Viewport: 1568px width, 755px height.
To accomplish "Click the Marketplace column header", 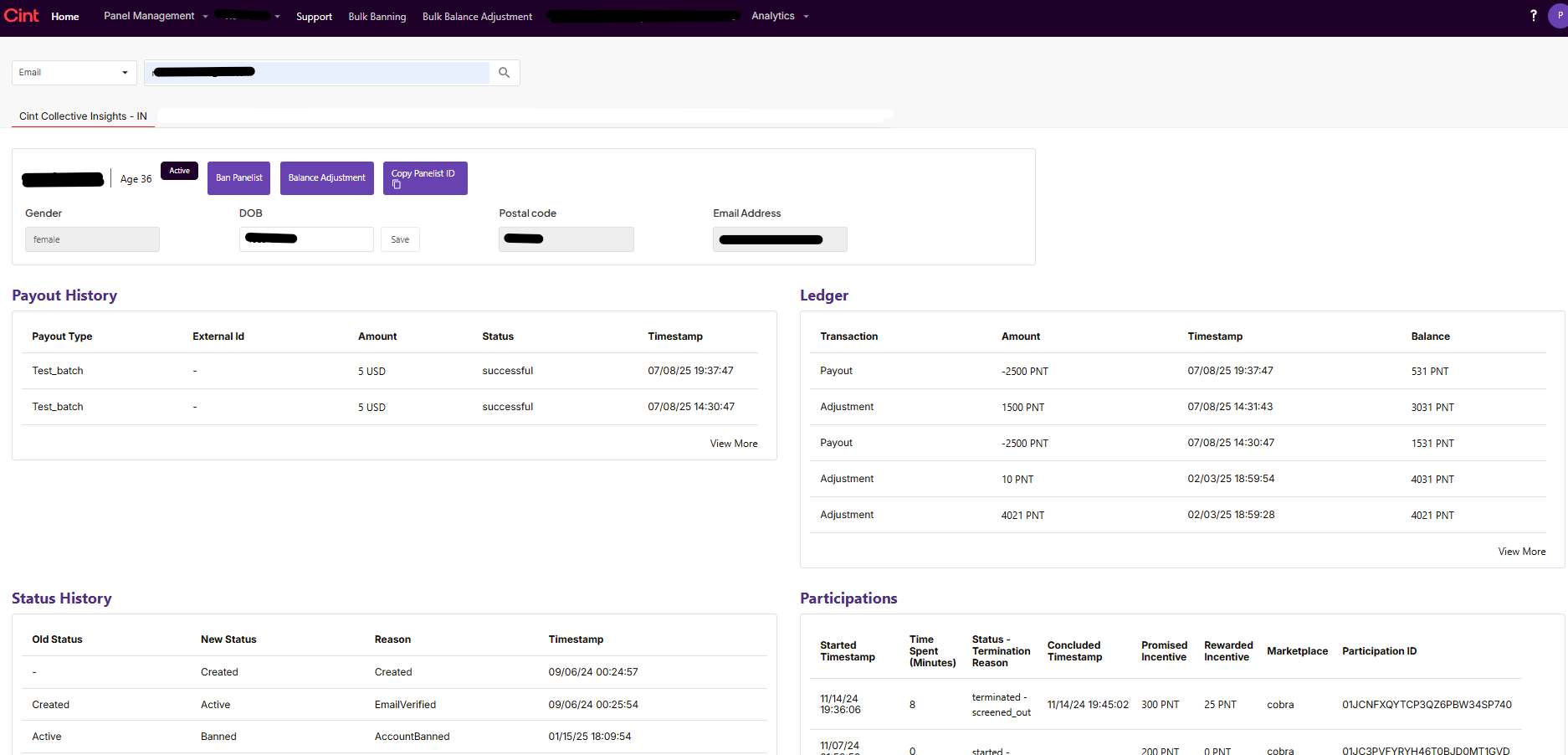I will coord(1297,651).
